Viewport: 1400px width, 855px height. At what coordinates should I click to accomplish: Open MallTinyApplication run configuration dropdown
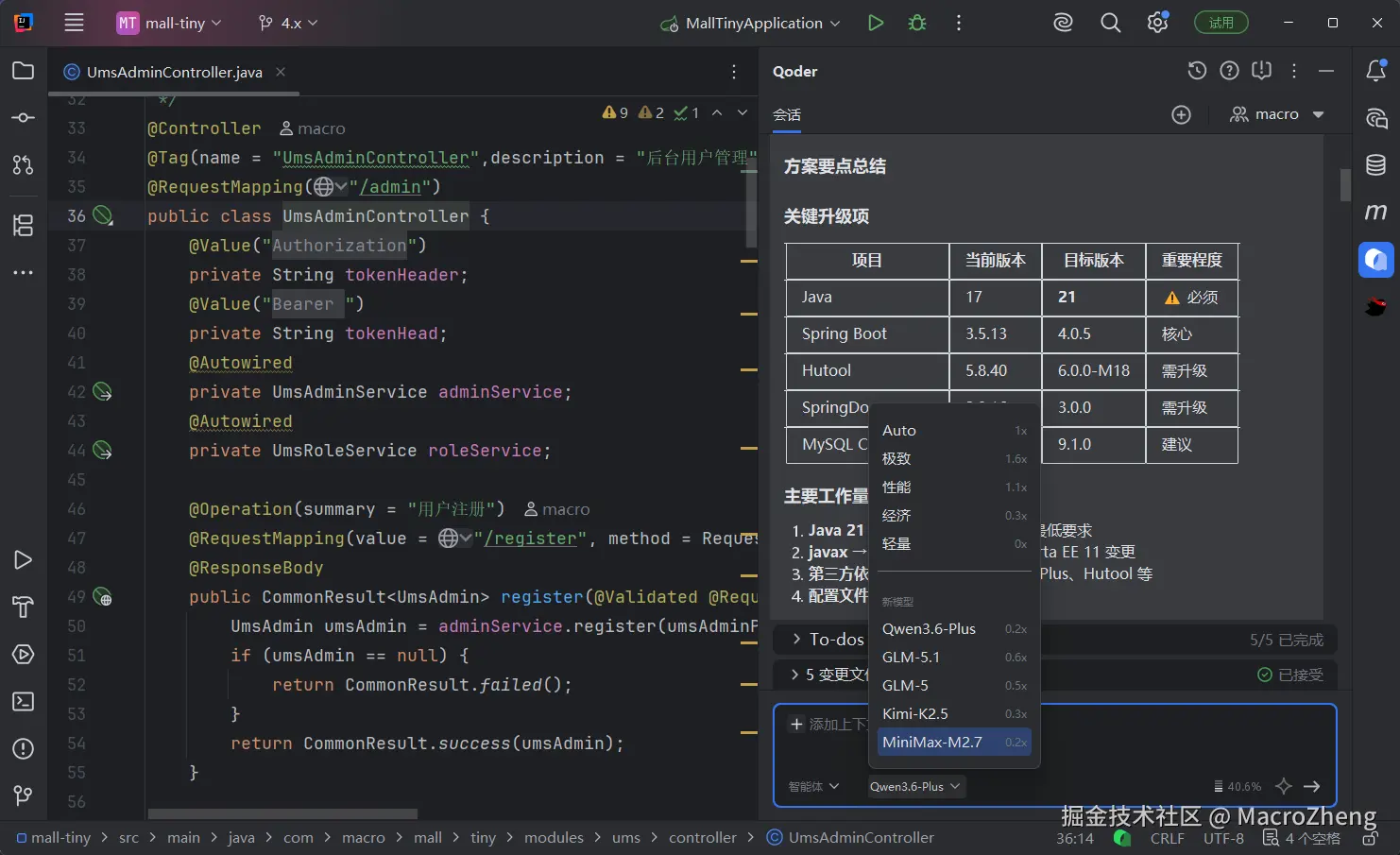(x=751, y=23)
